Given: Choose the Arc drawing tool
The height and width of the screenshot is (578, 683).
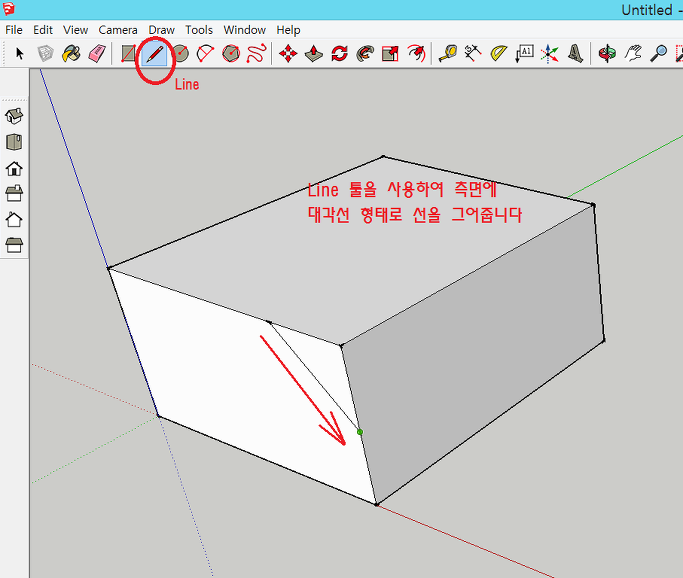Looking at the screenshot, I should (205, 54).
